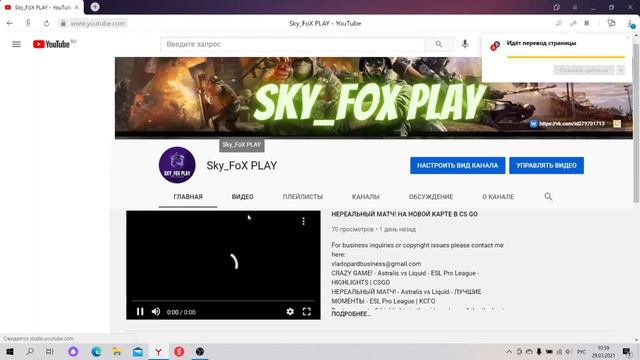Open Yandex browser menu icon in title bar
This screenshot has width=640, height=360.
pyautogui.click(x=575, y=7)
